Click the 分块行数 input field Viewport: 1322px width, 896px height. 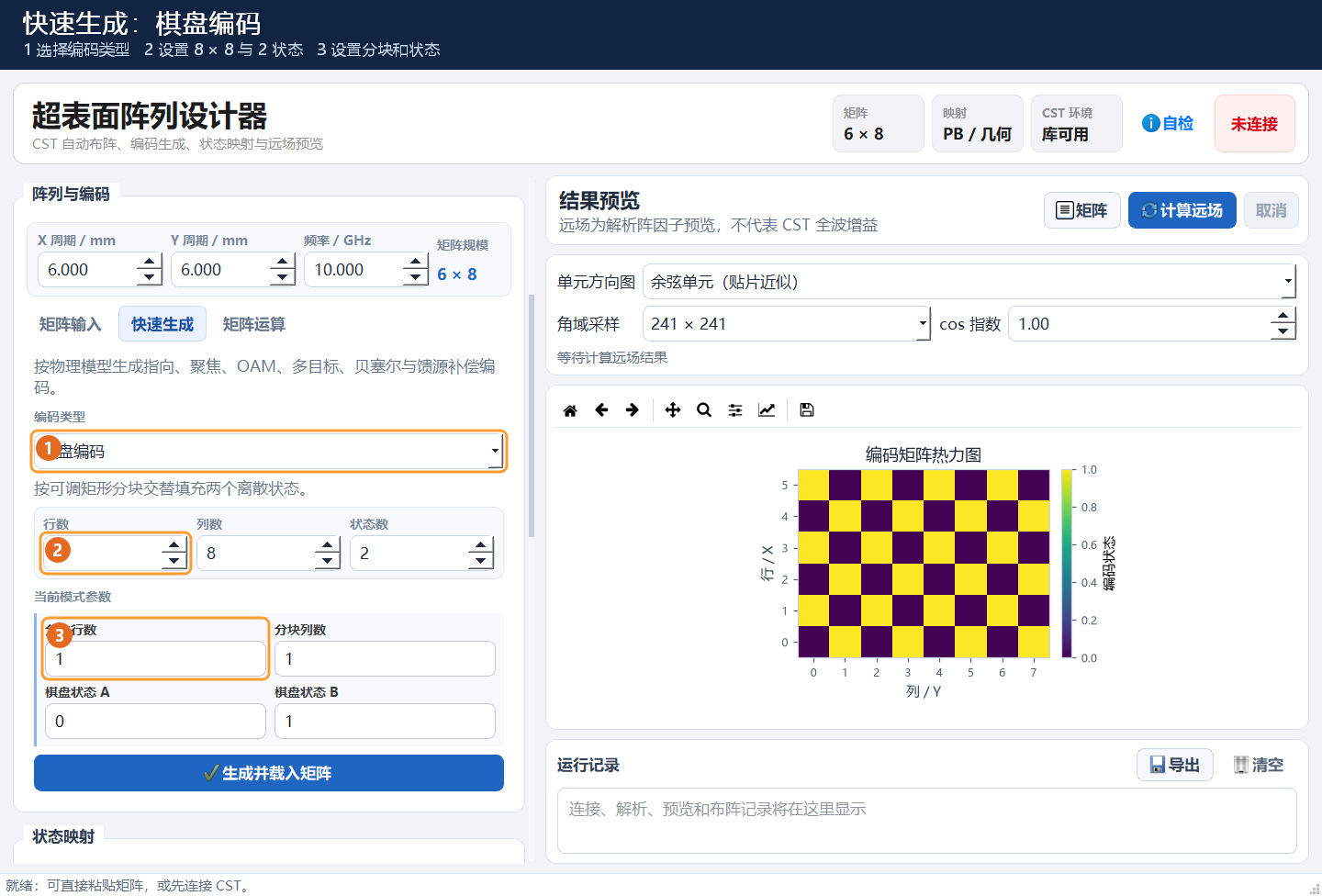point(155,658)
